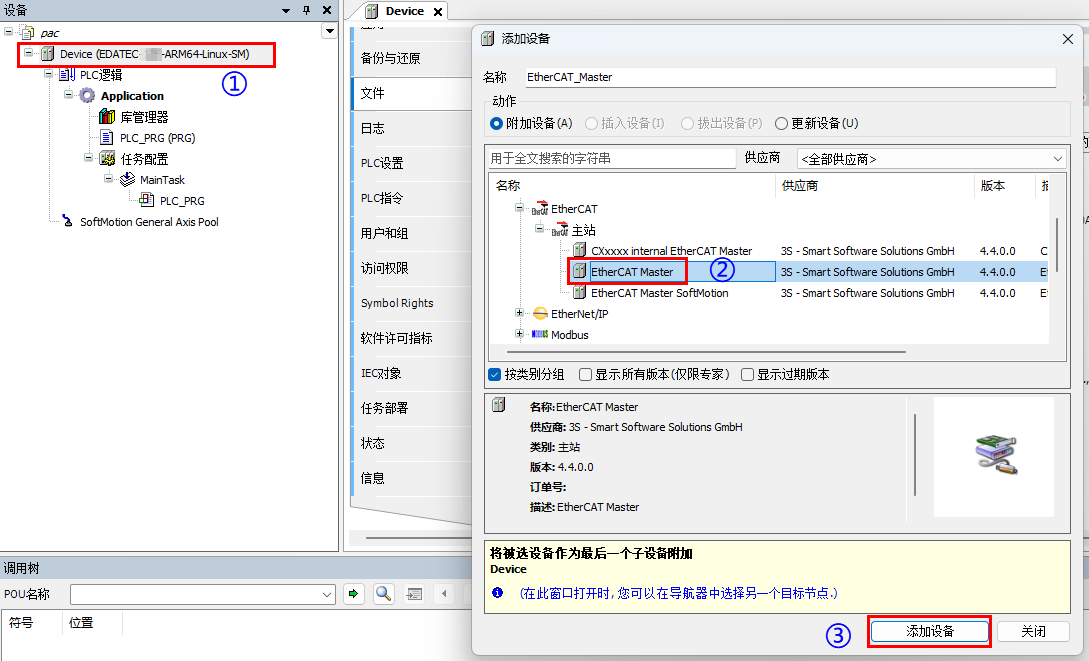Click the magnifier search icon in 调用树 panel

pos(383,594)
